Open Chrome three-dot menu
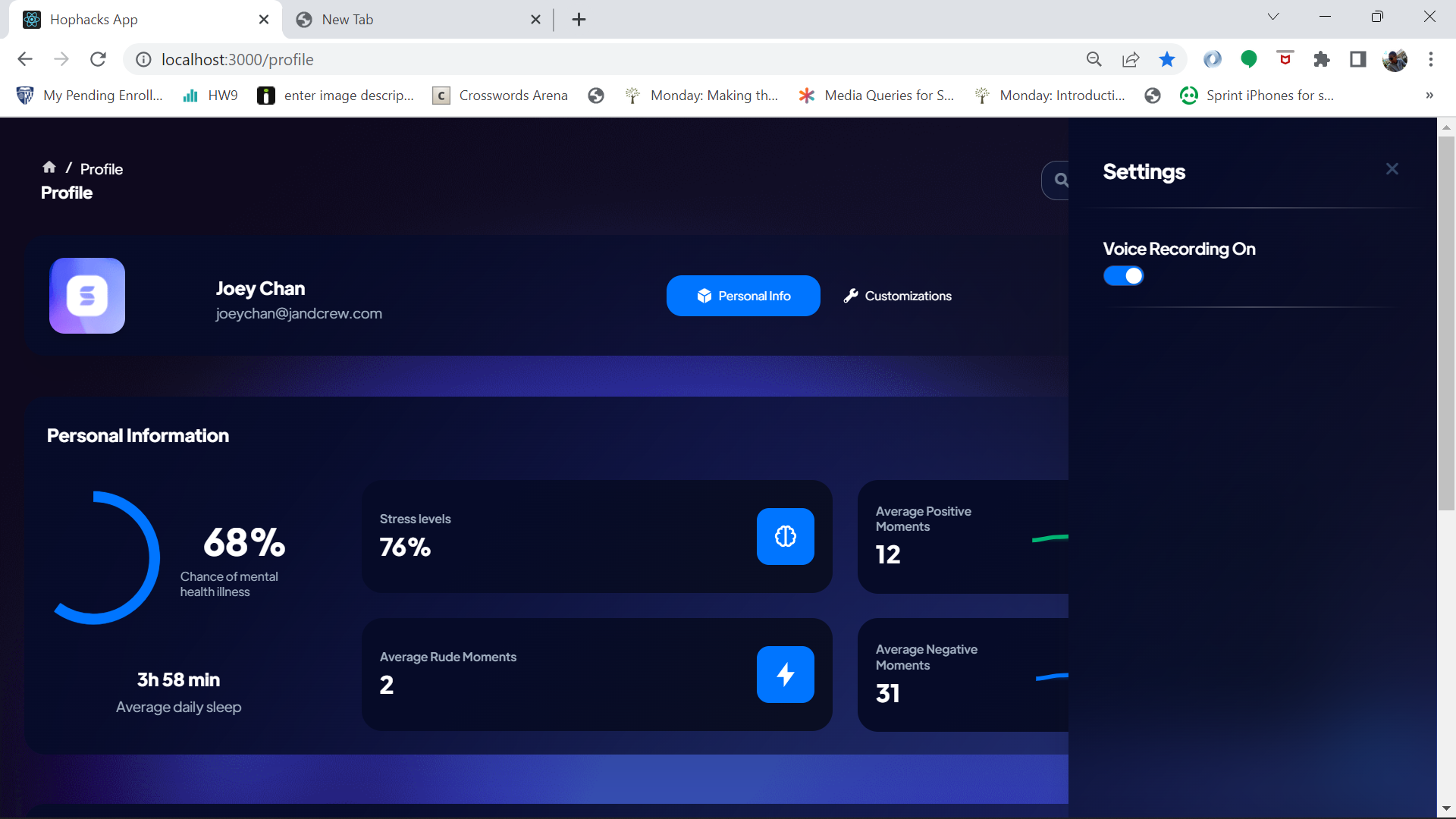 coord(1431,59)
